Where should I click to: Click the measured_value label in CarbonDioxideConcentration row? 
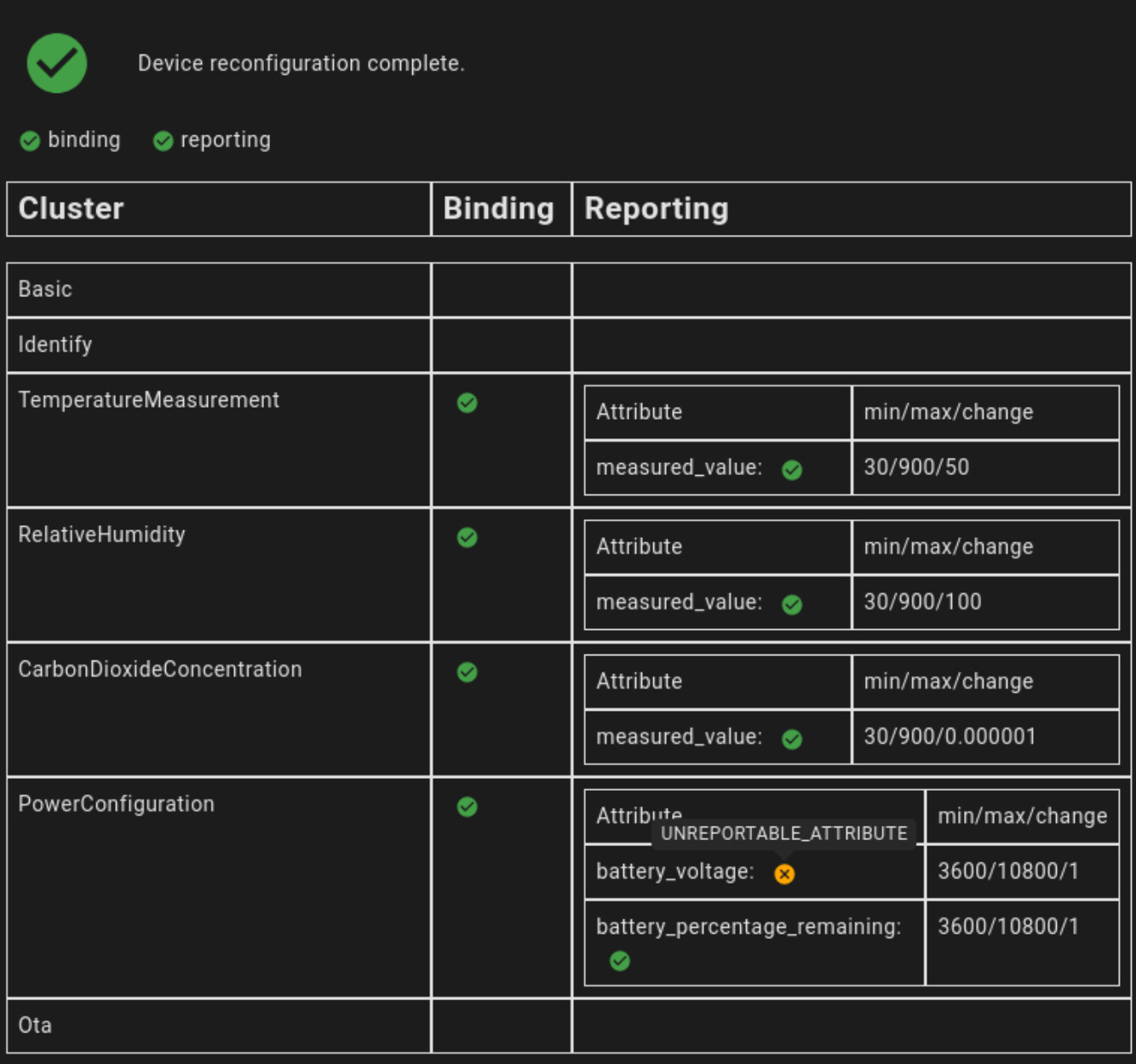(679, 736)
